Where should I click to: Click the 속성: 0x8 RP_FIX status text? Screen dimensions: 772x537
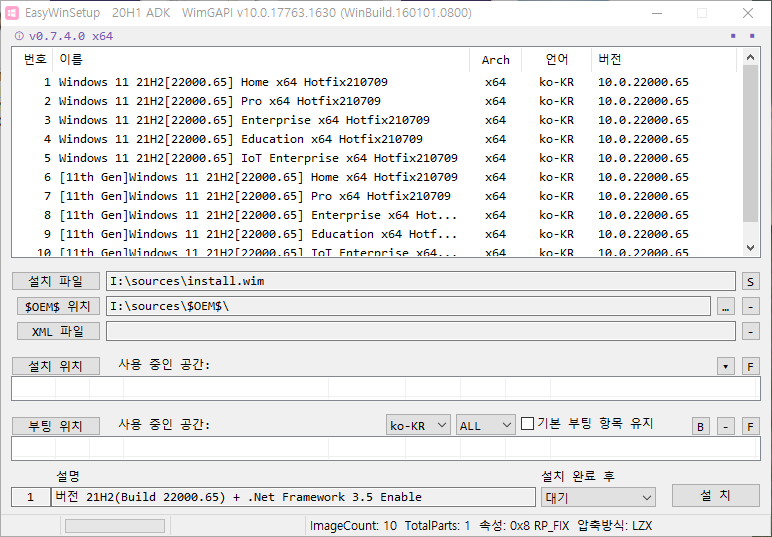point(524,526)
